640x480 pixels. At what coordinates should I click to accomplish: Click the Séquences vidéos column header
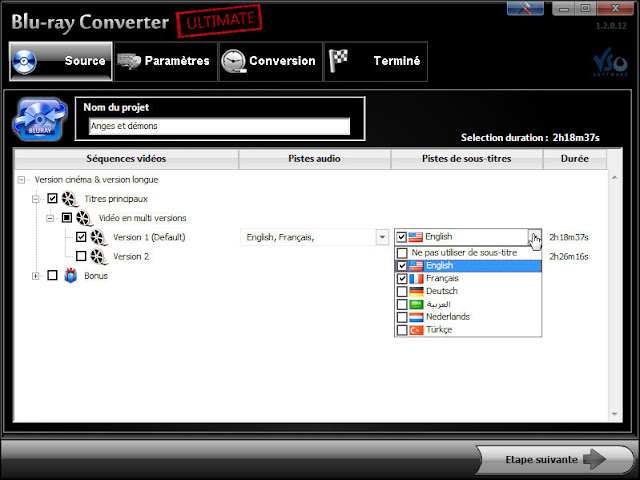pos(126,159)
